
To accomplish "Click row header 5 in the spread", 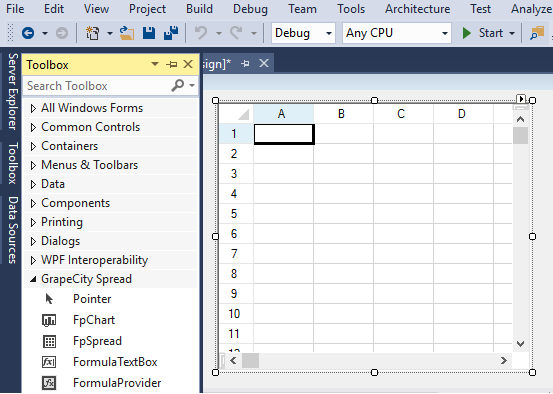I will click(236, 214).
